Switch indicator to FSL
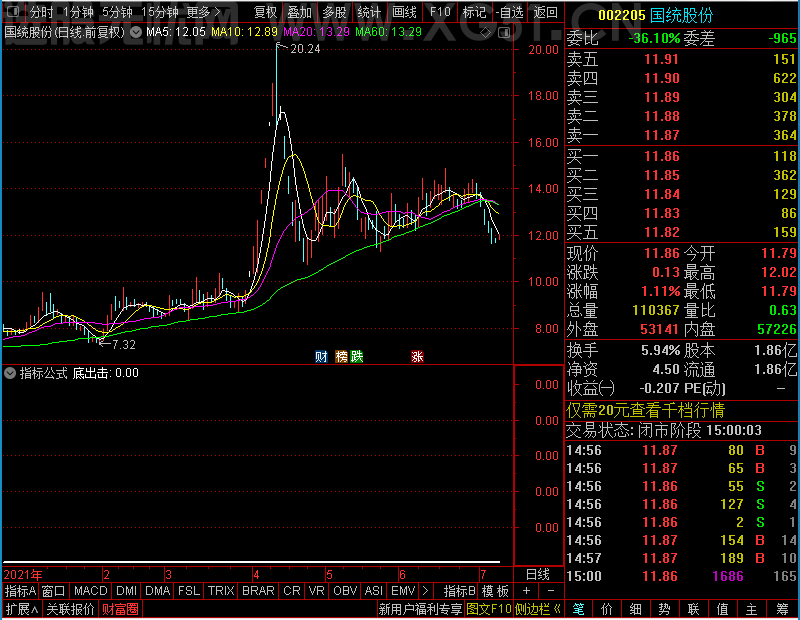The width and height of the screenshot is (800, 620). (x=188, y=591)
